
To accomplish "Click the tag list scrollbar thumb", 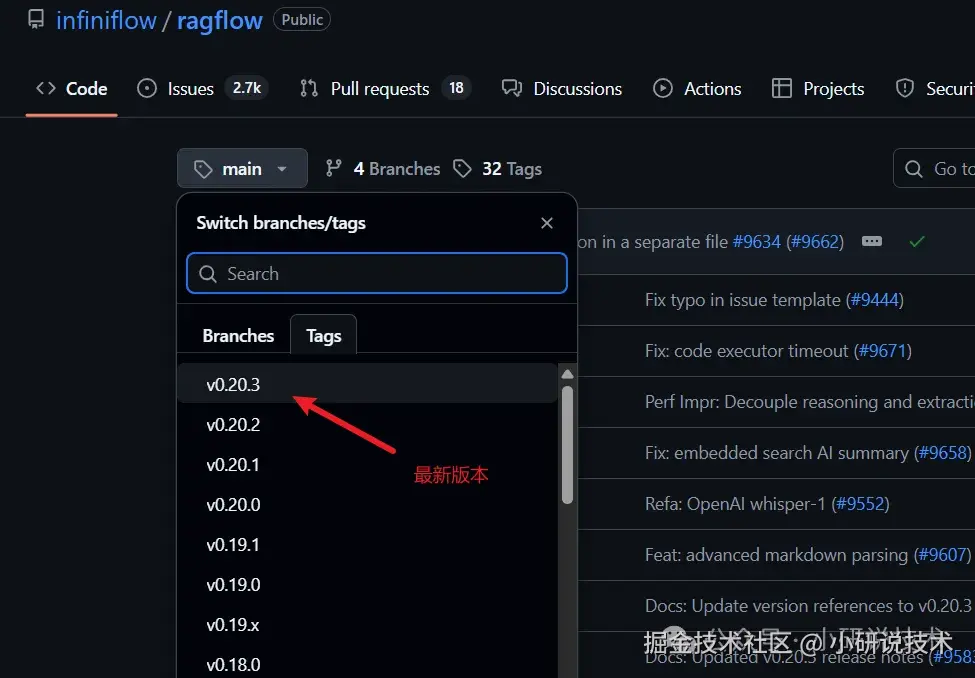I will (567, 445).
